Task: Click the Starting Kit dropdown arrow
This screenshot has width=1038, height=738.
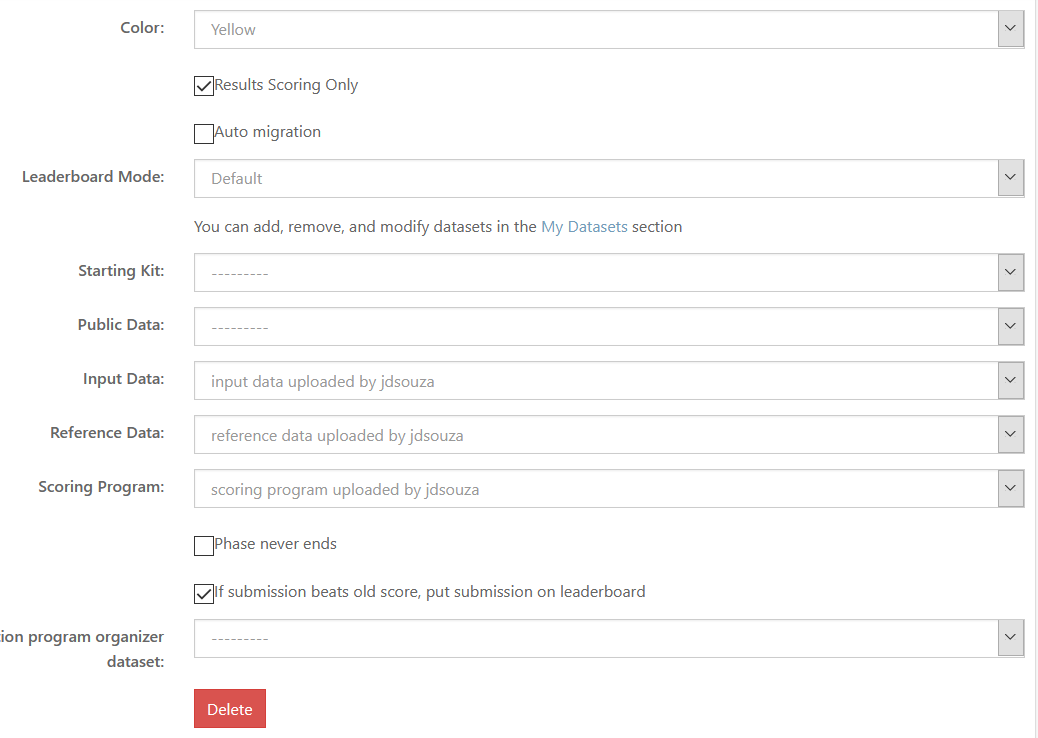Action: (1010, 272)
